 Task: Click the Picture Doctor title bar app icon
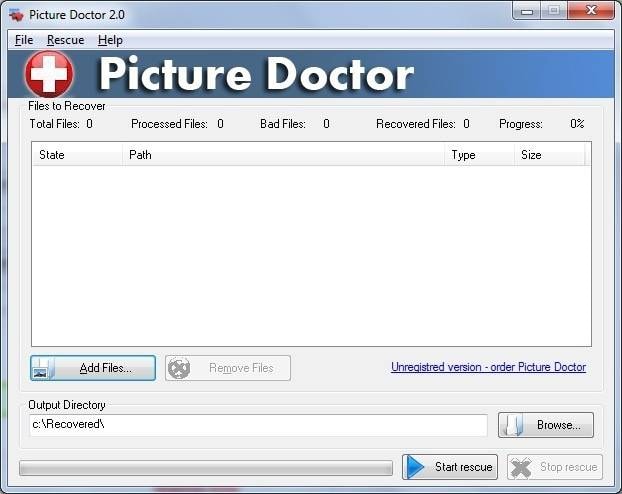pos(16,15)
